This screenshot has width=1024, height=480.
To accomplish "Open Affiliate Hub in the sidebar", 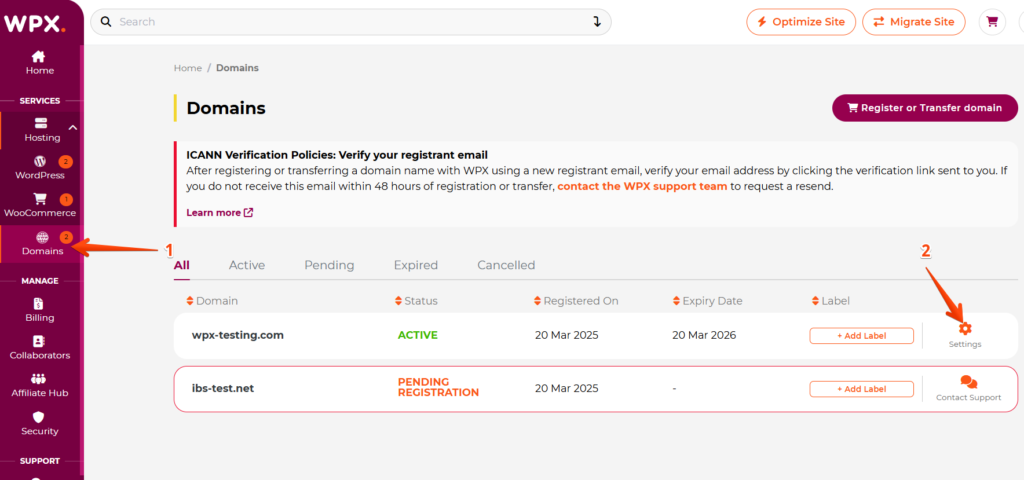I will pyautogui.click(x=39, y=386).
